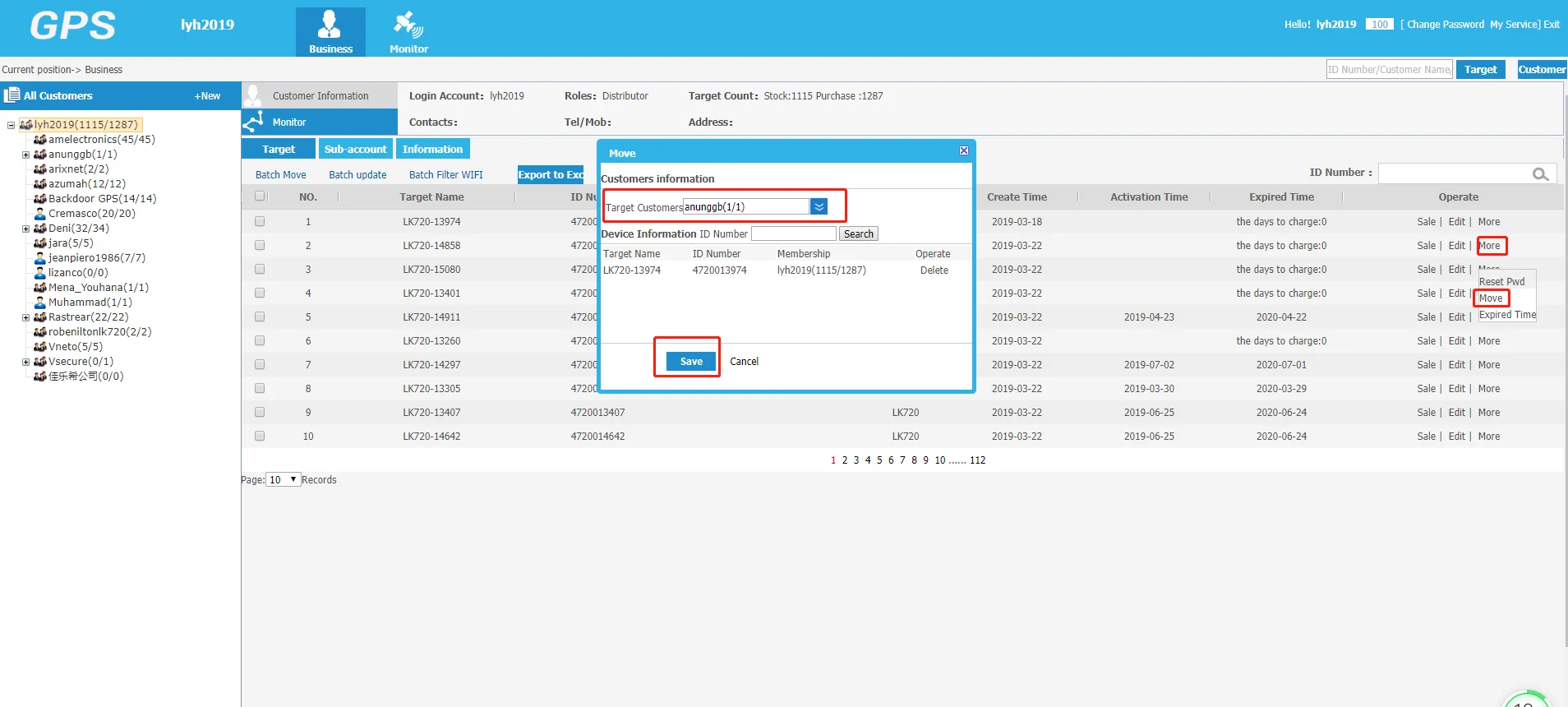Go to page 2 of the records

[845, 460]
